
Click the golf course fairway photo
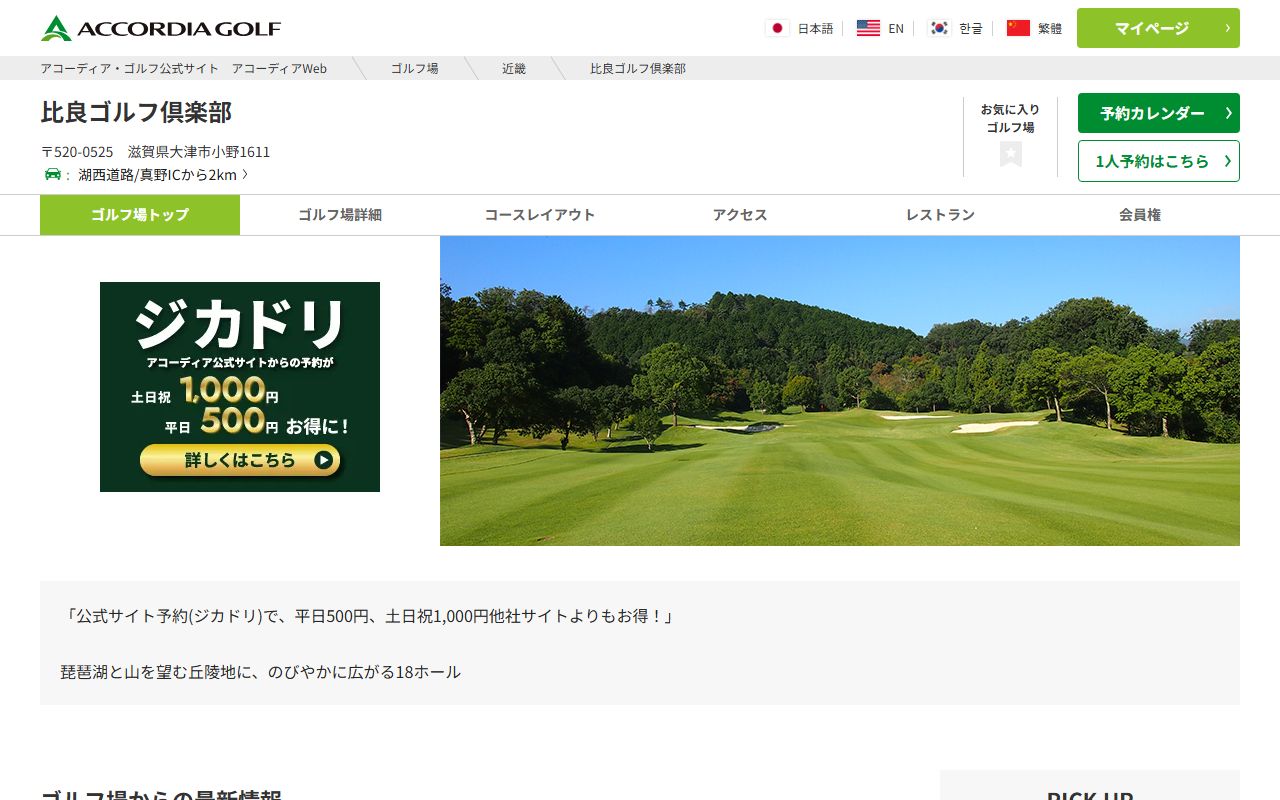(x=840, y=391)
